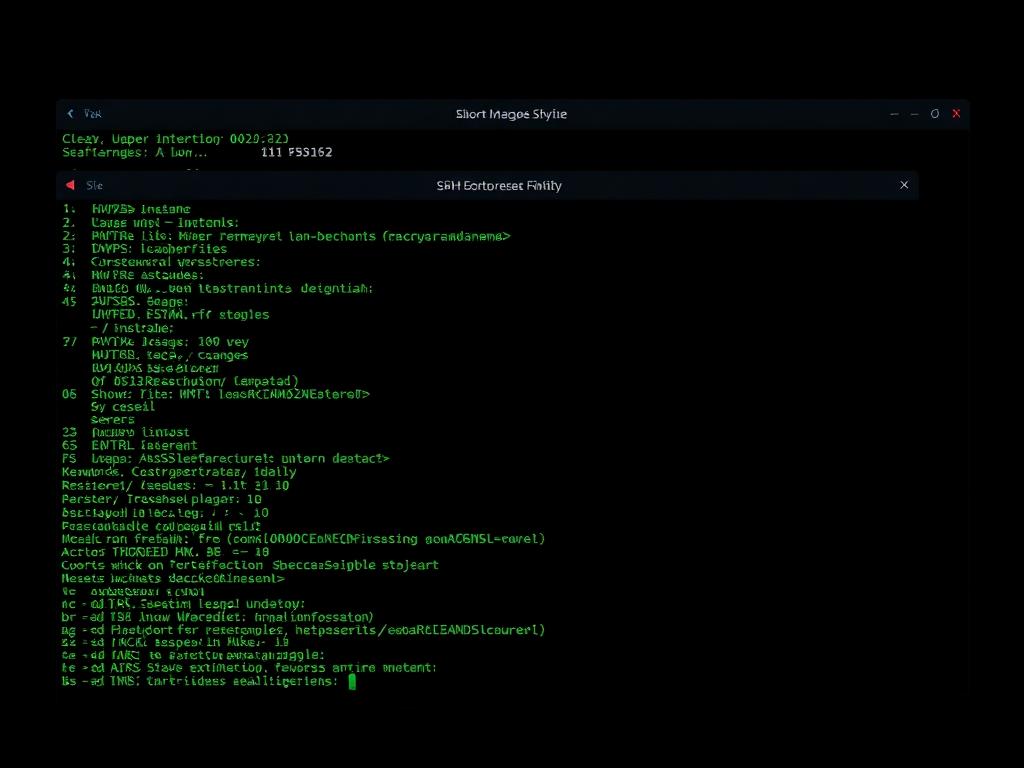This screenshot has height=768, width=1024.
Task: Click the line containing '100 vey'
Action: (155, 342)
